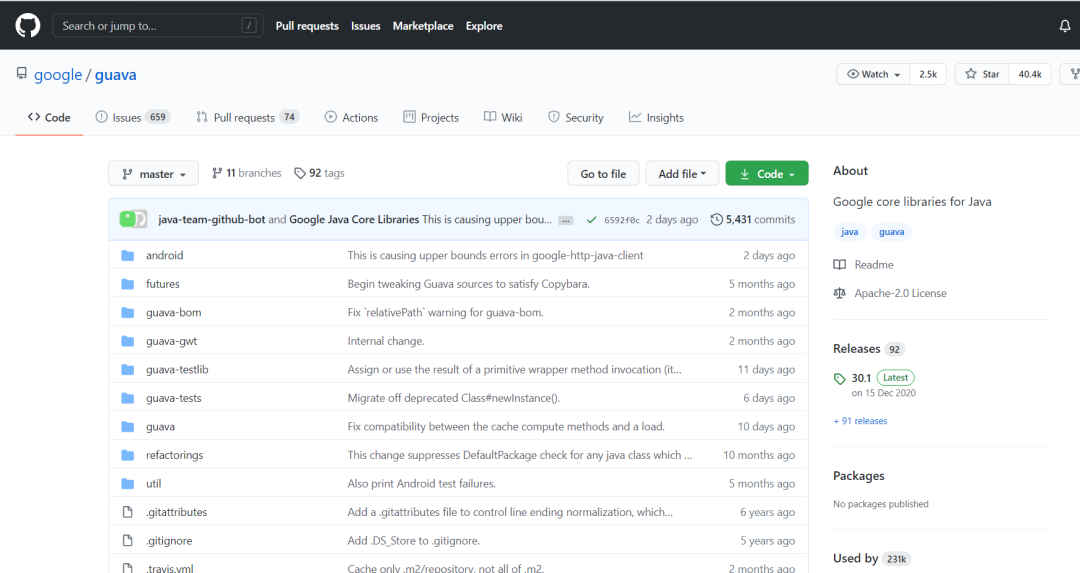Click the commit history clock icon
Image resolution: width=1080 pixels, height=573 pixels.
[x=716, y=220]
